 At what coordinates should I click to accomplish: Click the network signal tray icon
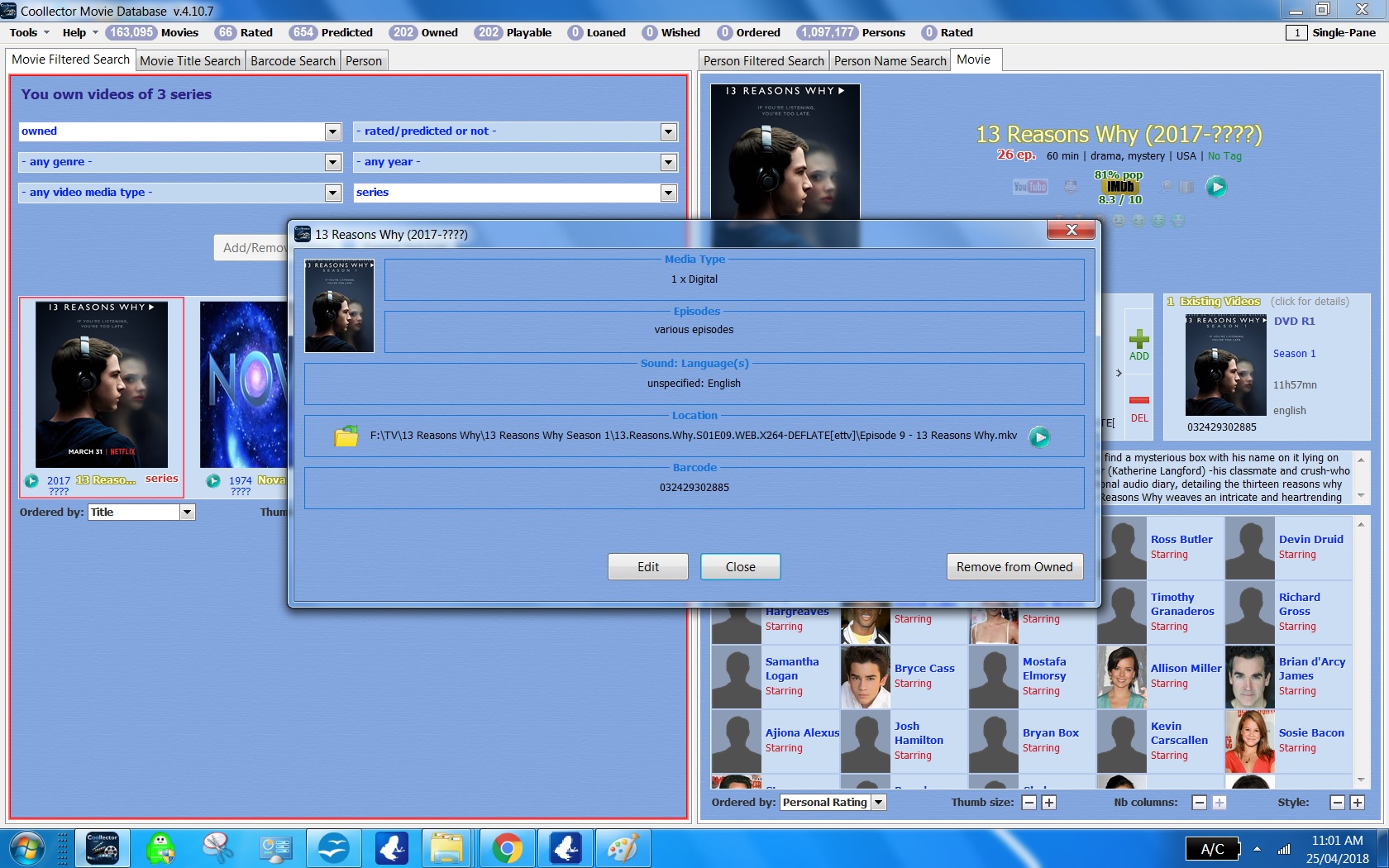coord(1284,849)
